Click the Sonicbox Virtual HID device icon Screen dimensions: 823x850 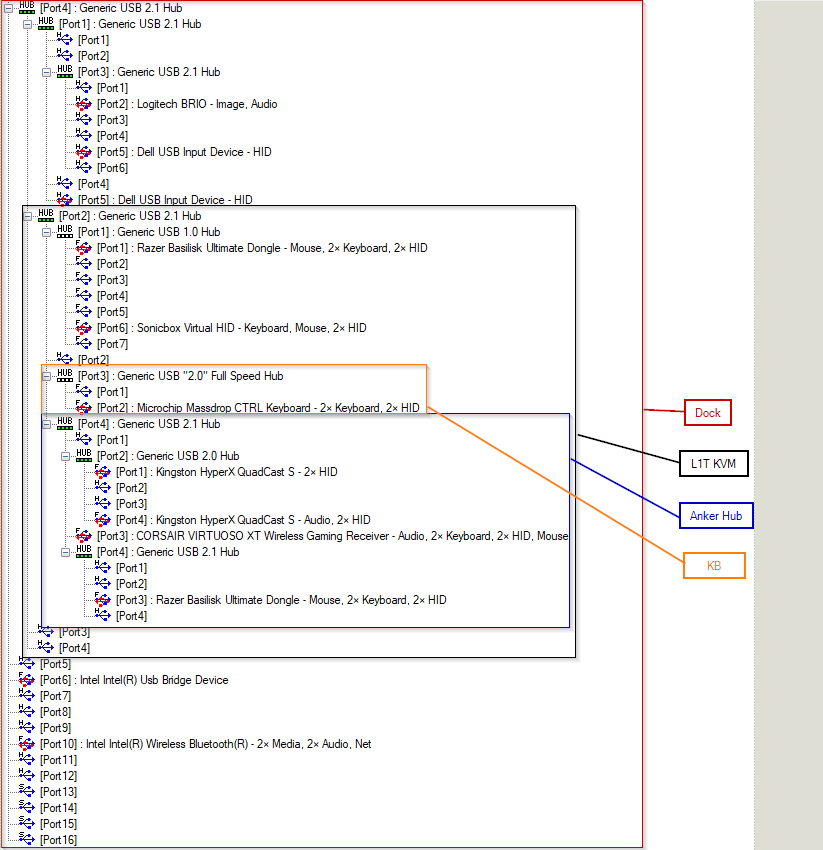point(84,328)
